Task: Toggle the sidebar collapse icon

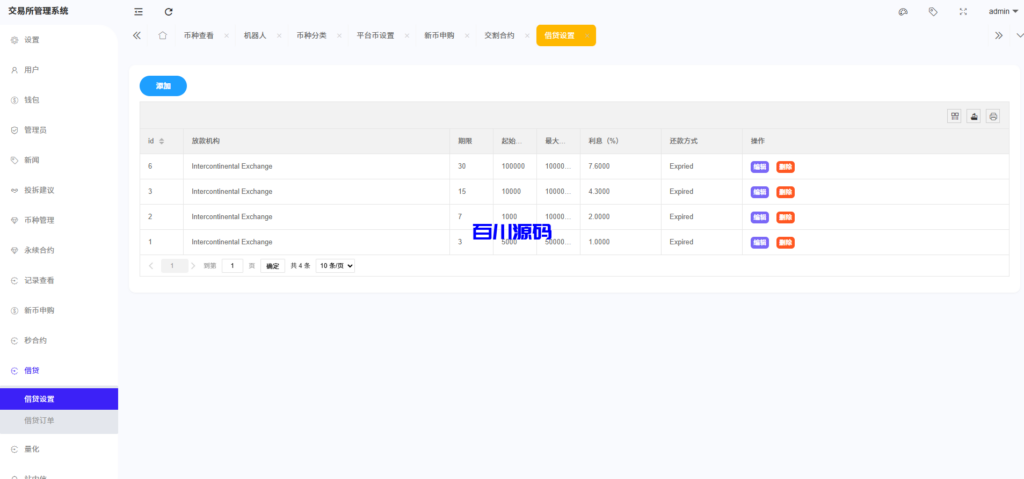Action: pos(138,12)
